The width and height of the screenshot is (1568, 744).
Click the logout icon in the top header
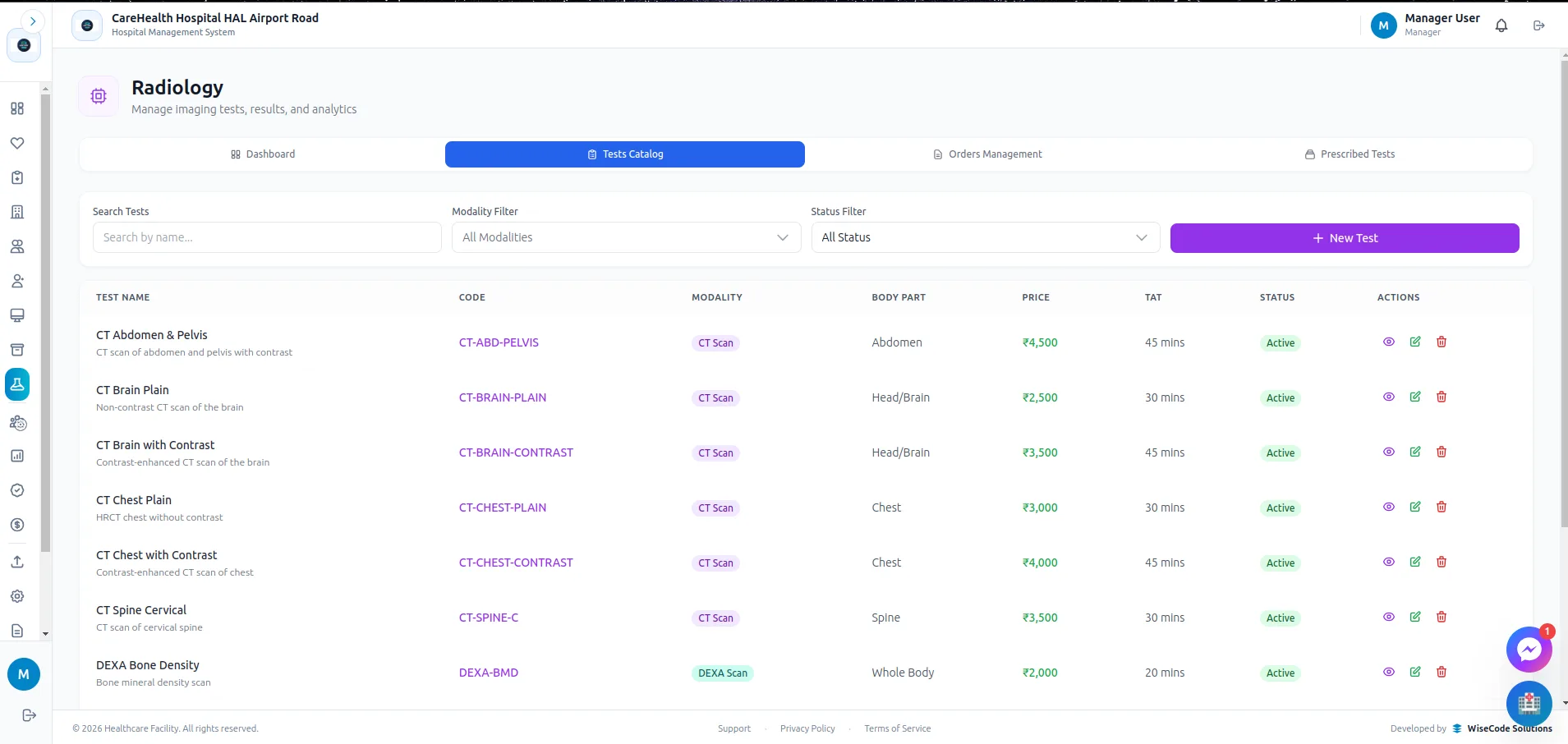1539,25
